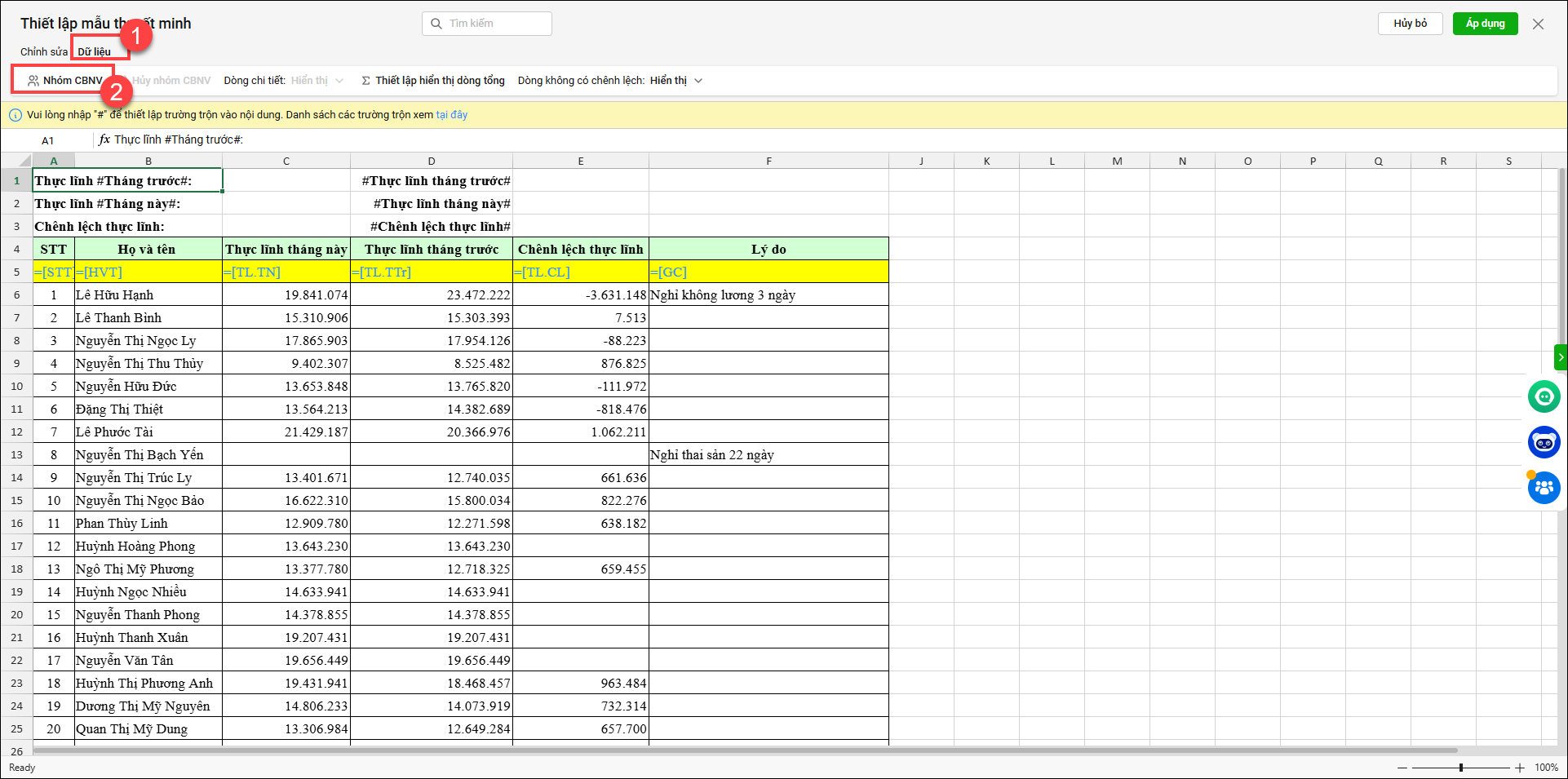Click the zoom out minus icon

tap(1402, 768)
